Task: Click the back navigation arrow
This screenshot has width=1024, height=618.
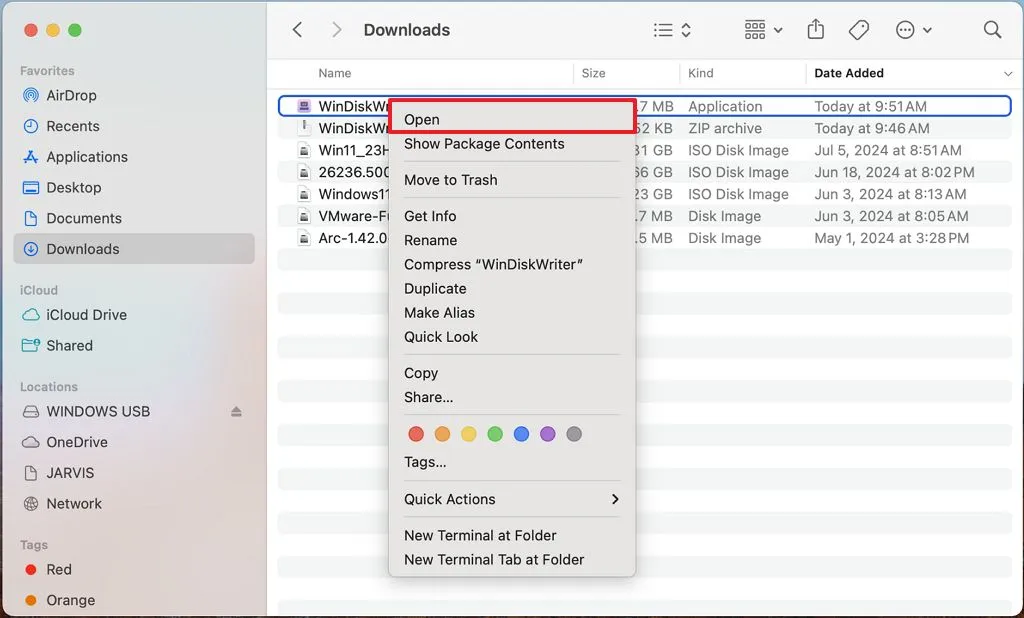Action: point(297,30)
